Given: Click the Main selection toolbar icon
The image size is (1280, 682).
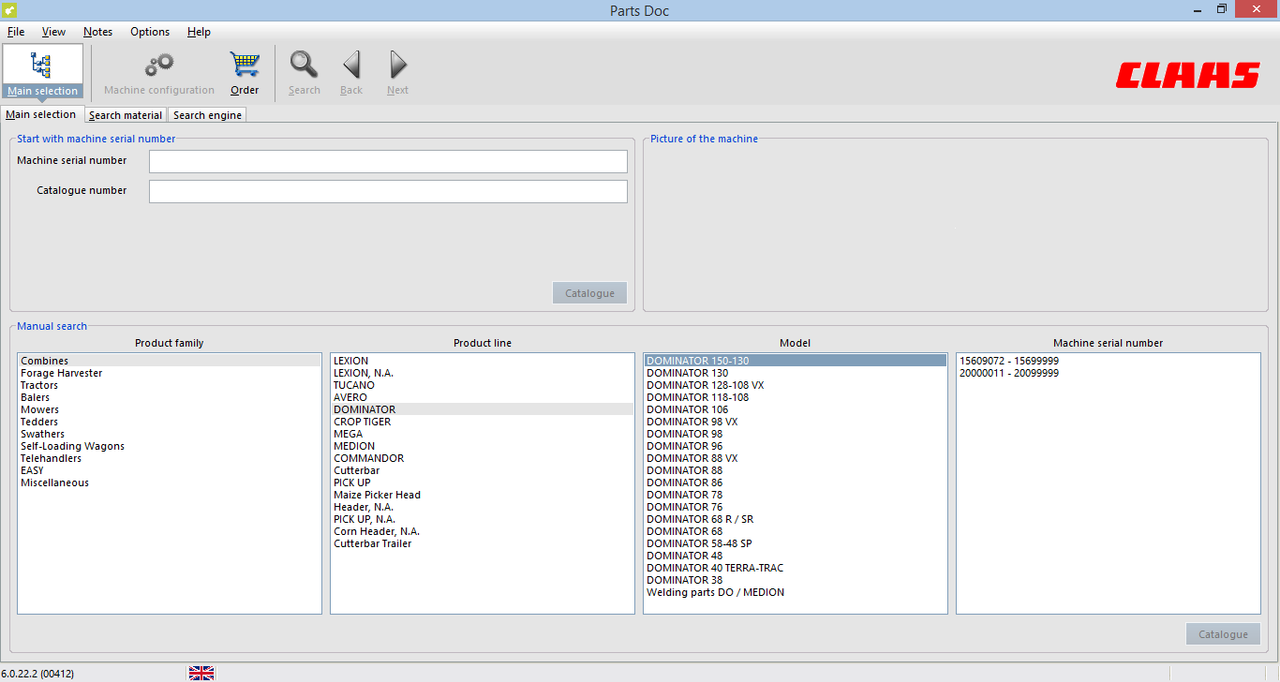Looking at the screenshot, I should pos(42,71).
